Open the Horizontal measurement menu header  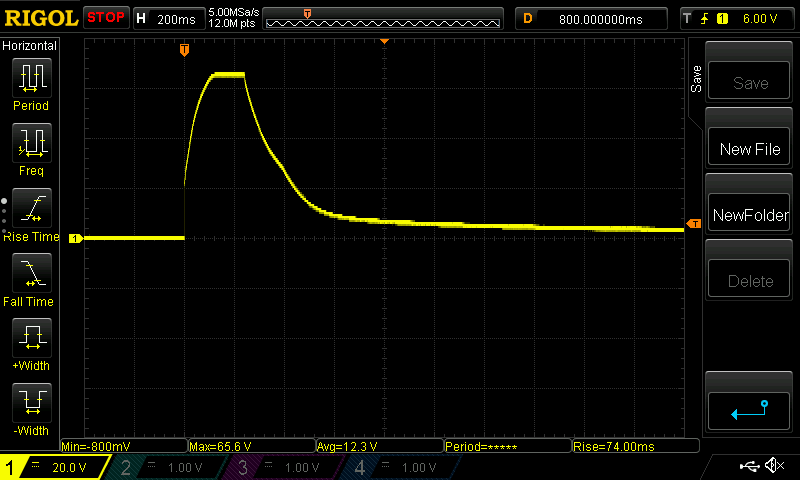[x=30, y=46]
